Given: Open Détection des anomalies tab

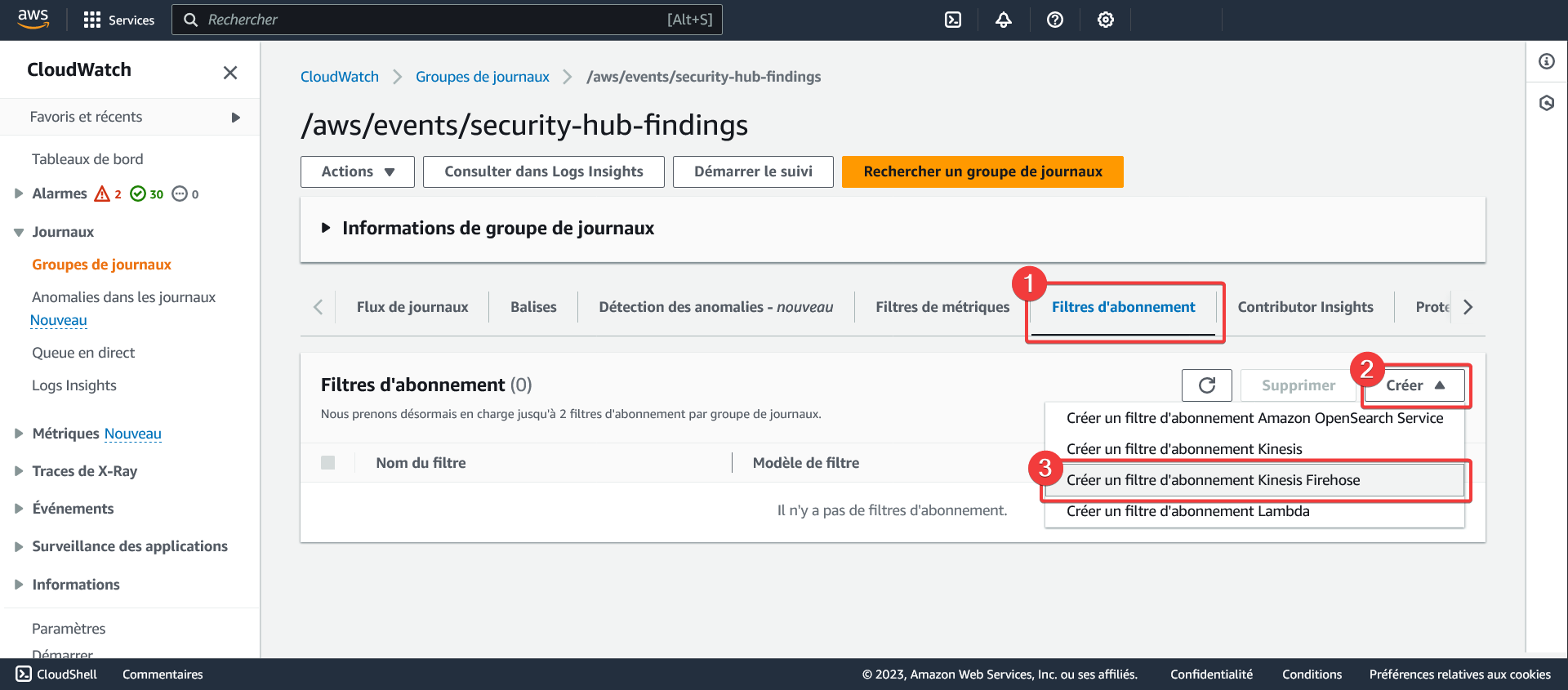Looking at the screenshot, I should pos(716,307).
